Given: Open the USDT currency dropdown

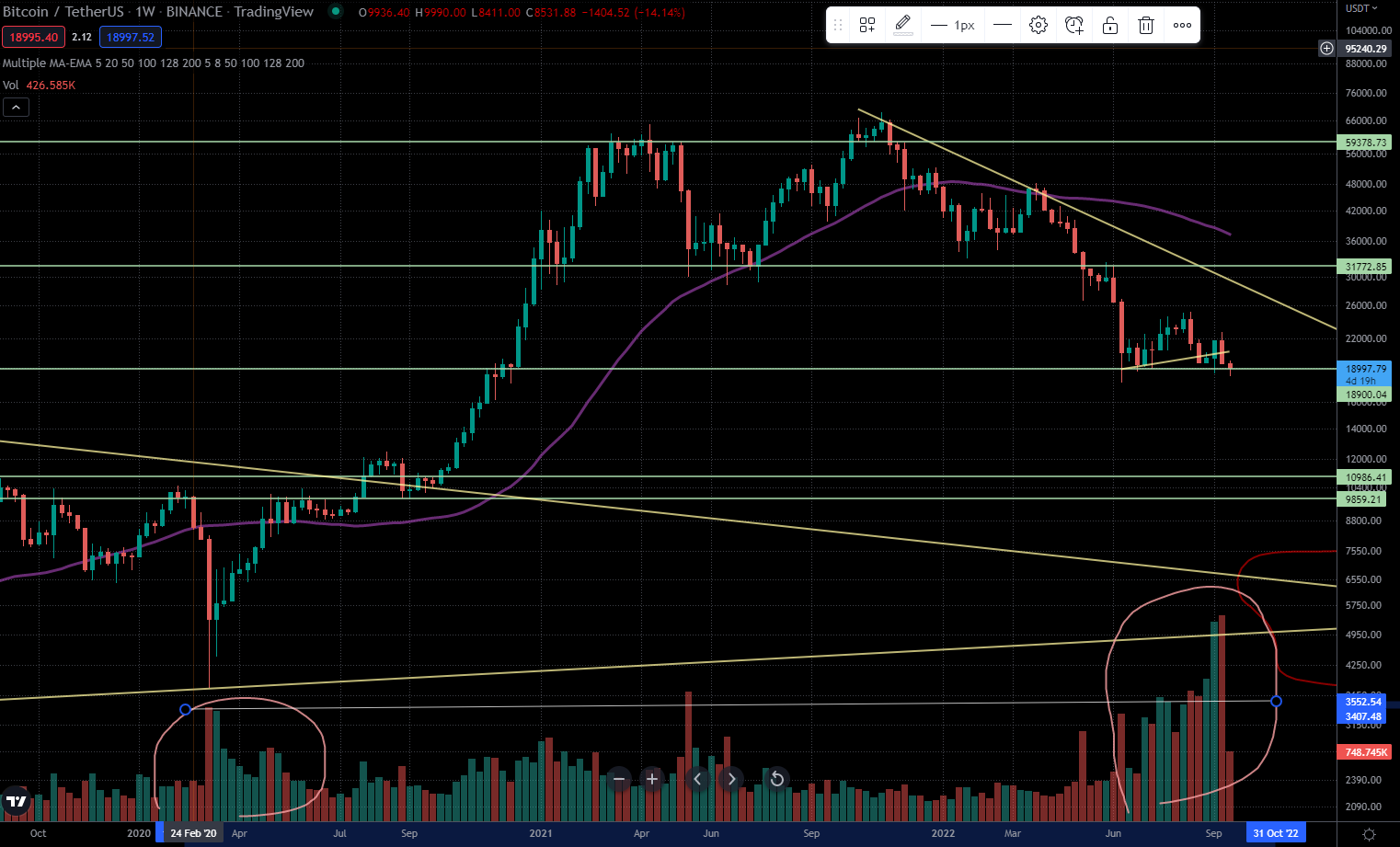Looking at the screenshot, I should (1361, 8).
